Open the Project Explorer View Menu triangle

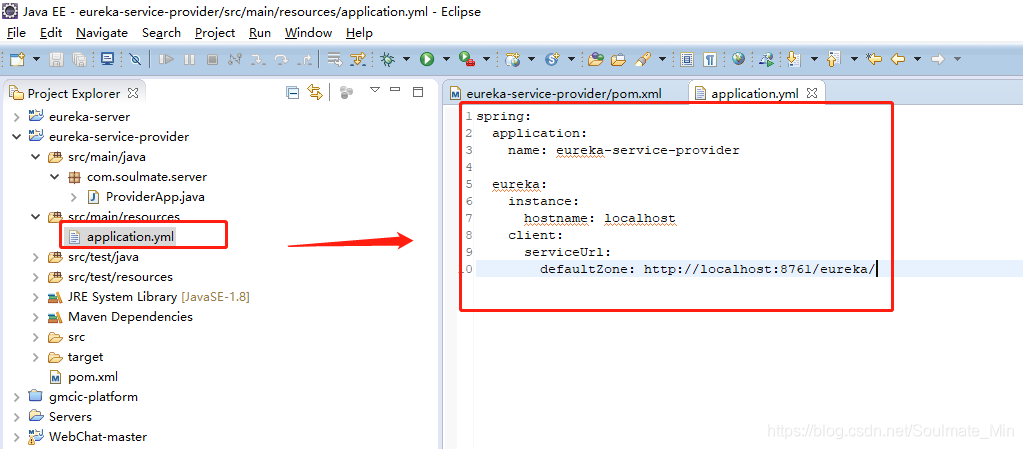pos(374,90)
